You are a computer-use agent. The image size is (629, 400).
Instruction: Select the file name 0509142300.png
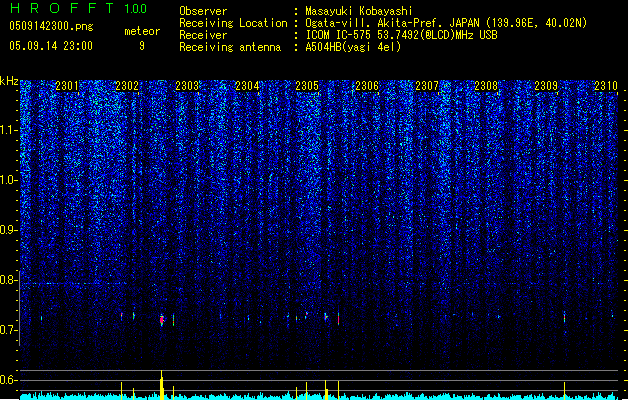click(51, 26)
